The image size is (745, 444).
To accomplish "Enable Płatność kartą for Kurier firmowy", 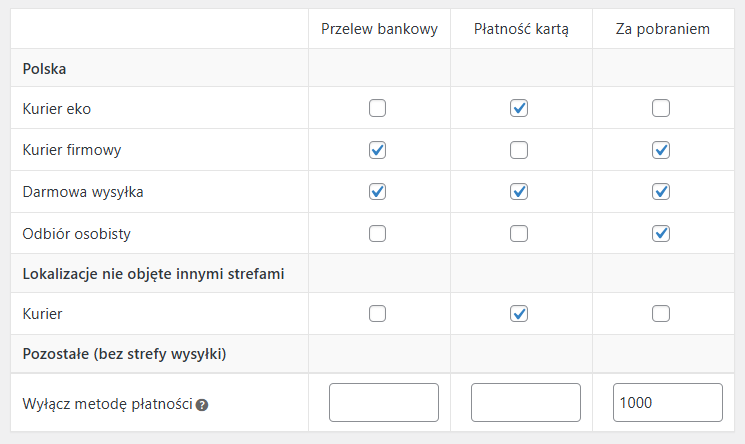I will point(519,150).
